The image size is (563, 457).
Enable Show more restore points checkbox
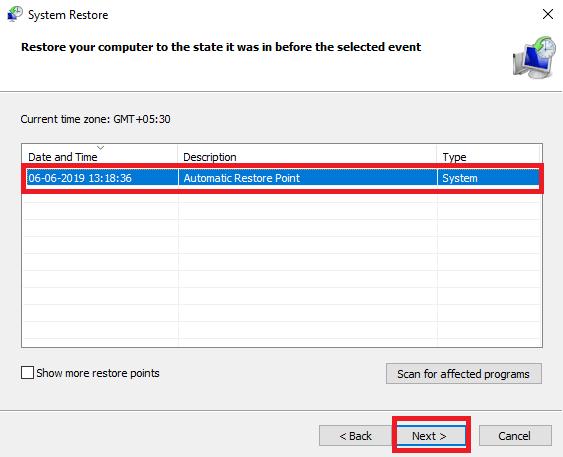tap(27, 373)
